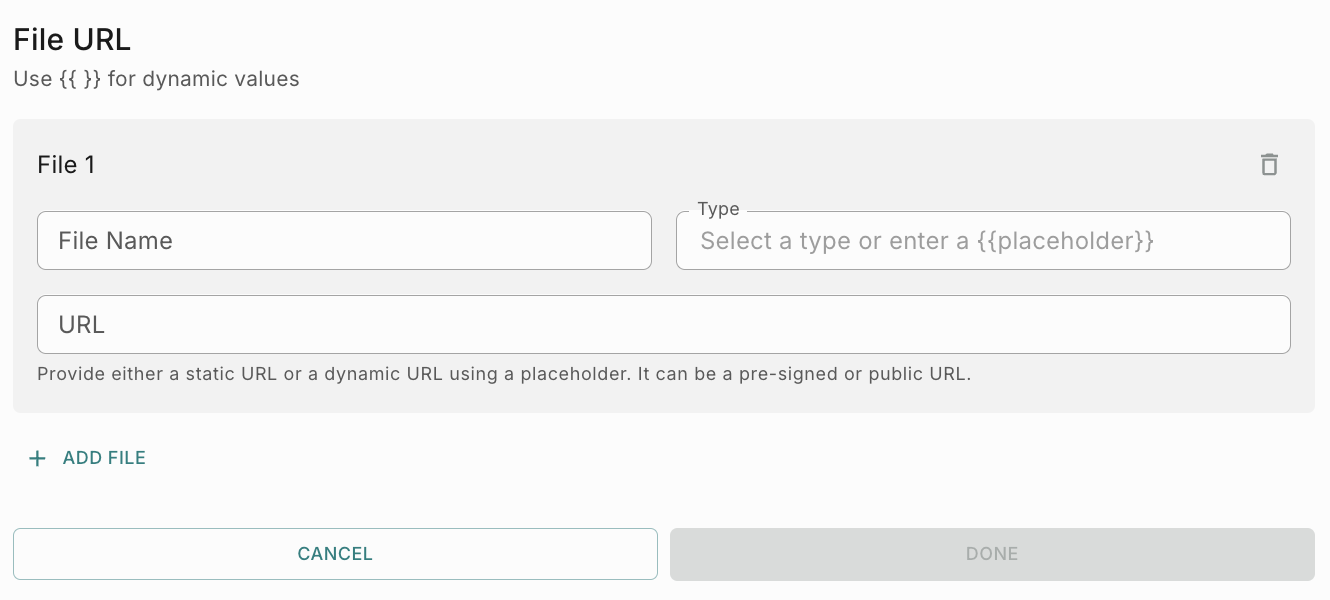Image resolution: width=1330 pixels, height=600 pixels.
Task: Click the disabled DONE button
Action: point(991,553)
